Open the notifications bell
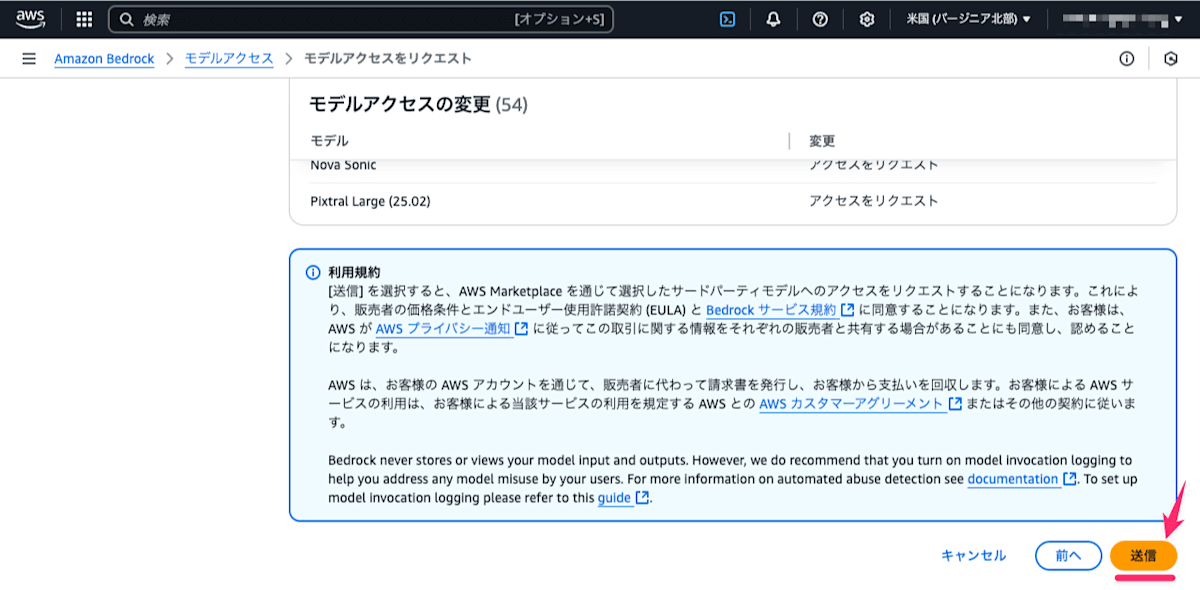Image resolution: width=1200 pixels, height=590 pixels. [773, 19]
